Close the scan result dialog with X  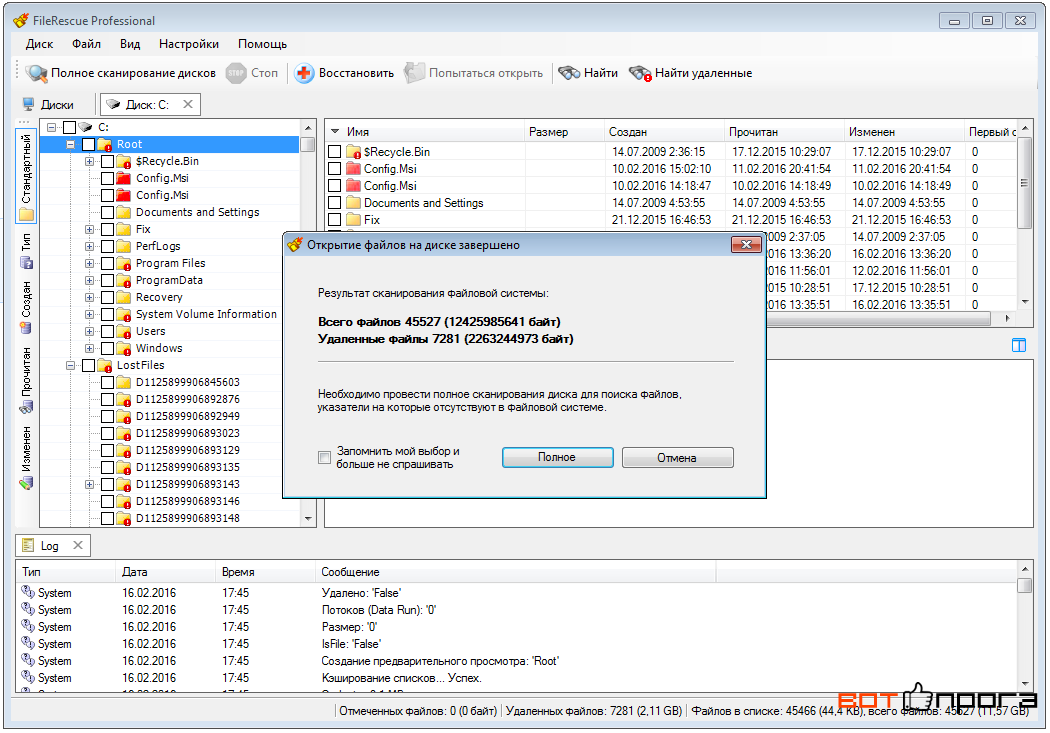pos(746,245)
